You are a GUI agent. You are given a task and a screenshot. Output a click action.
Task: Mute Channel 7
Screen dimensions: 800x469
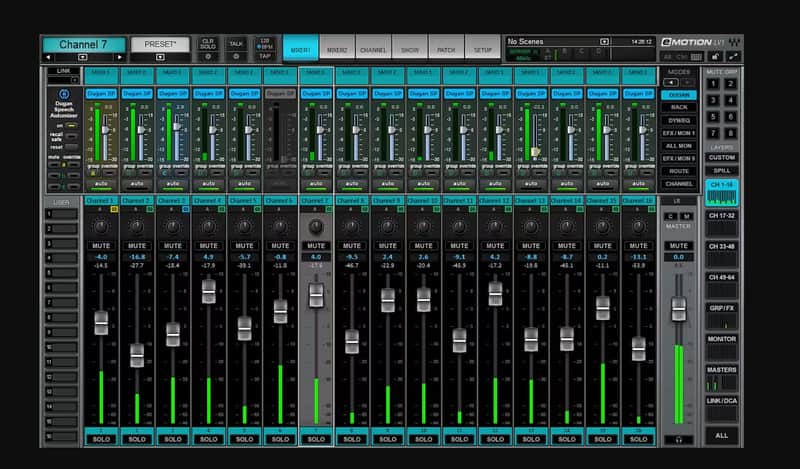pyautogui.click(x=316, y=245)
